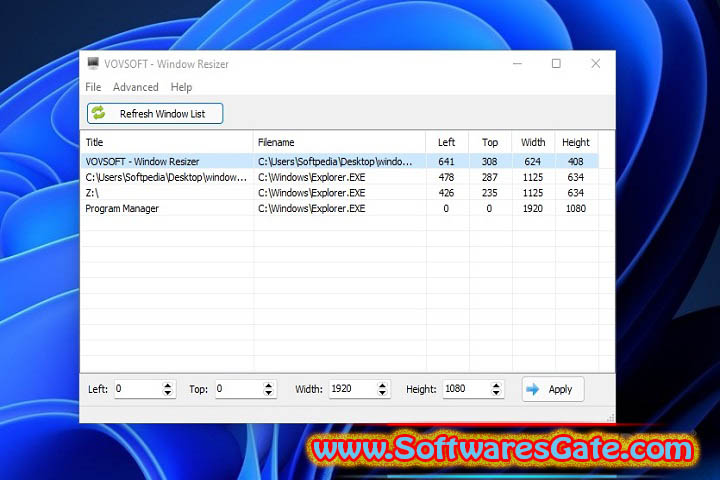
Task: Click Top value 235 in Z:\ row
Action: point(489,193)
